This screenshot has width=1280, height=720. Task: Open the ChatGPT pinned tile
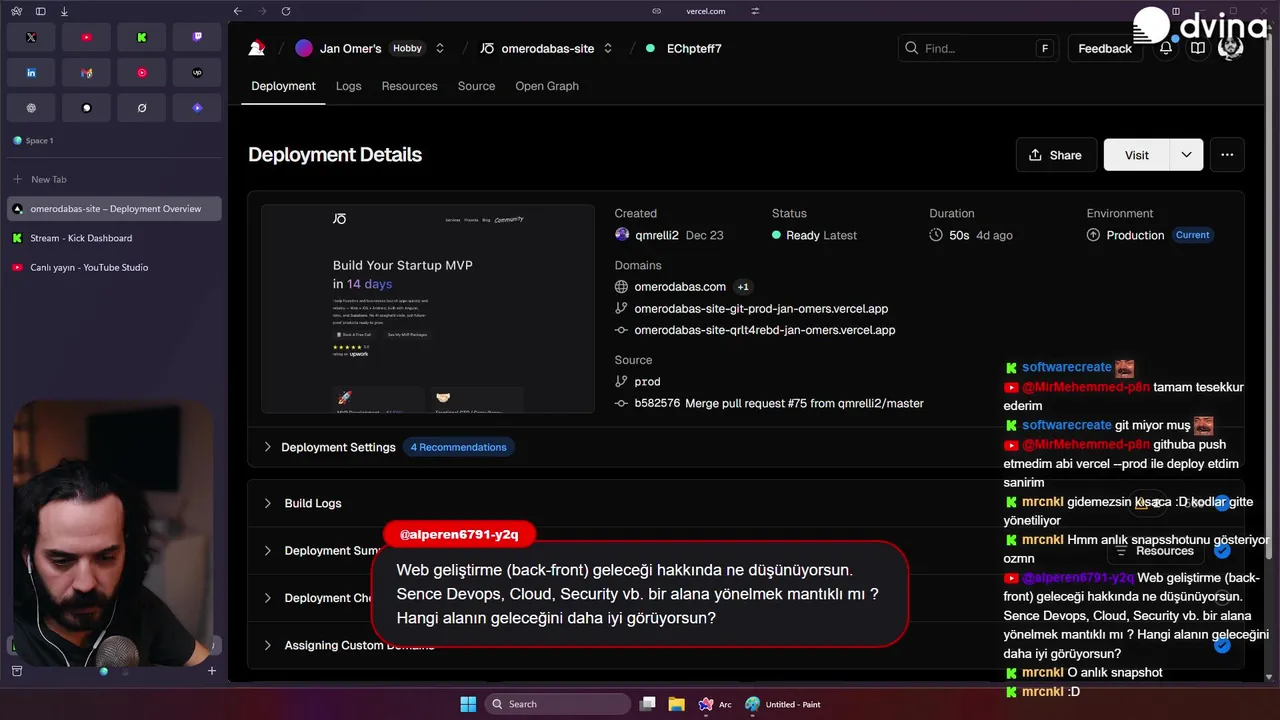(31, 107)
